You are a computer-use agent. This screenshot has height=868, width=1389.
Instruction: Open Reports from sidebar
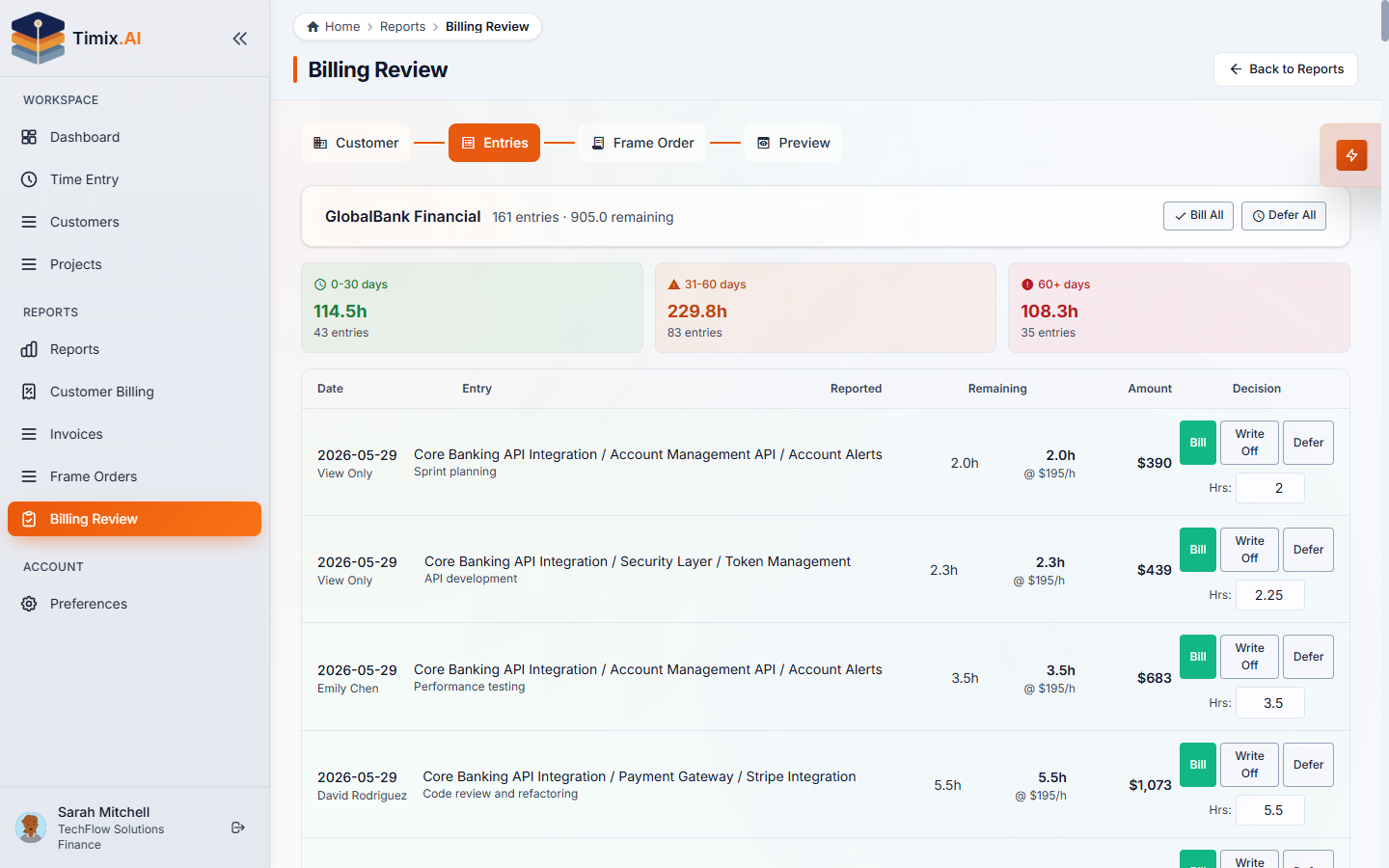[x=134, y=349]
